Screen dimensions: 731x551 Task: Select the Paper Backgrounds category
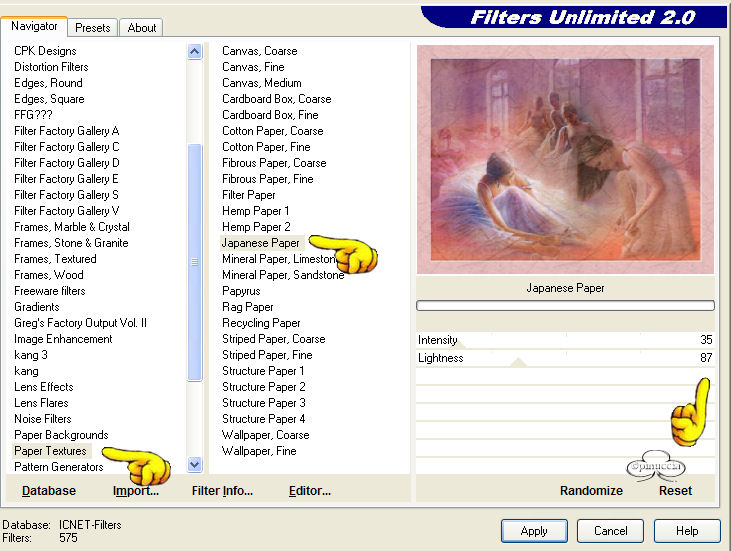(x=61, y=434)
